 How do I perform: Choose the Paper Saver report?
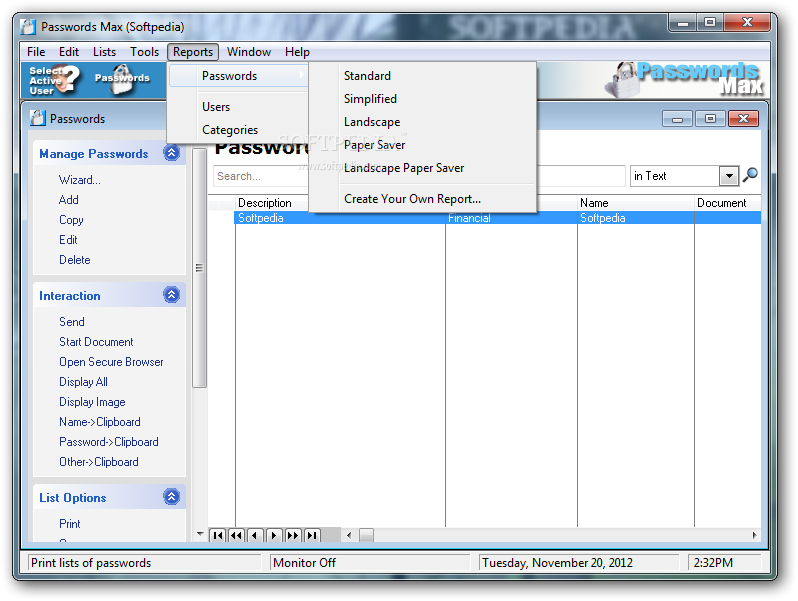(423, 145)
